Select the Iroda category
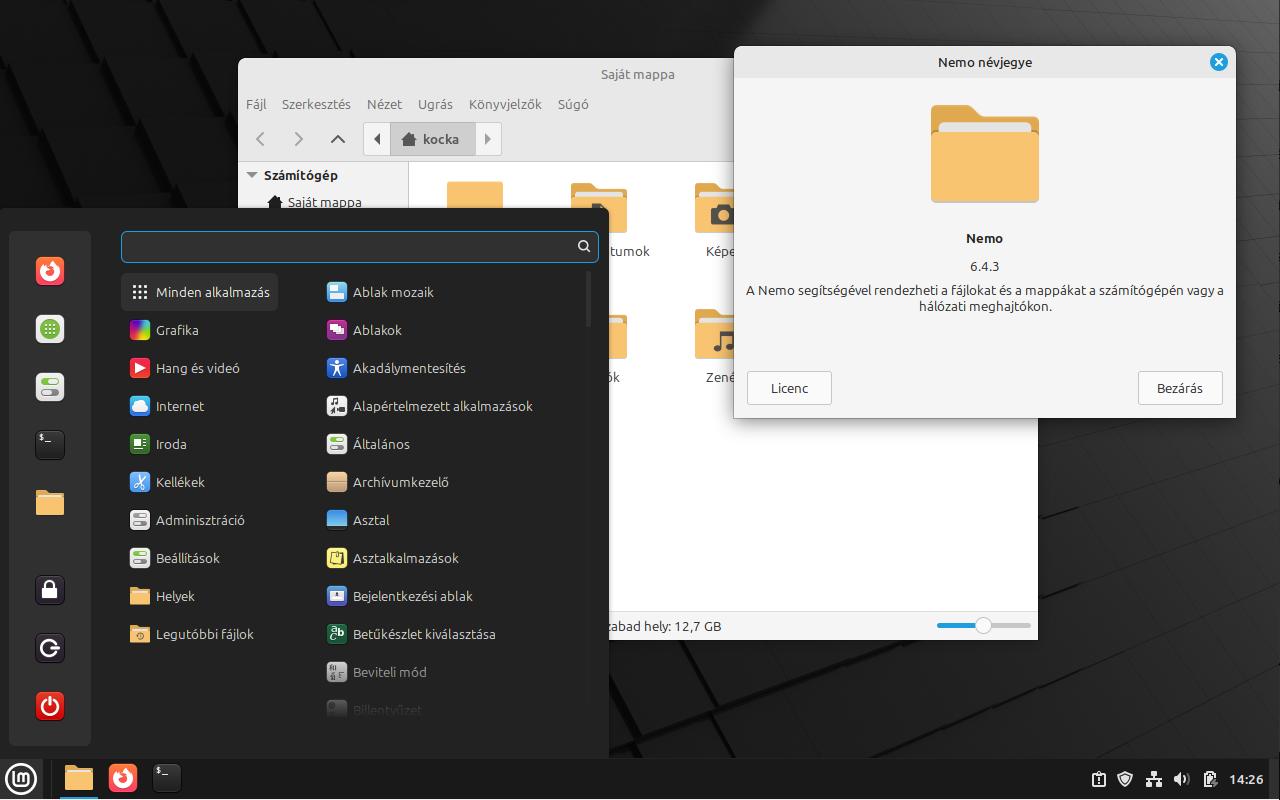1280x800 pixels. [x=200, y=444]
